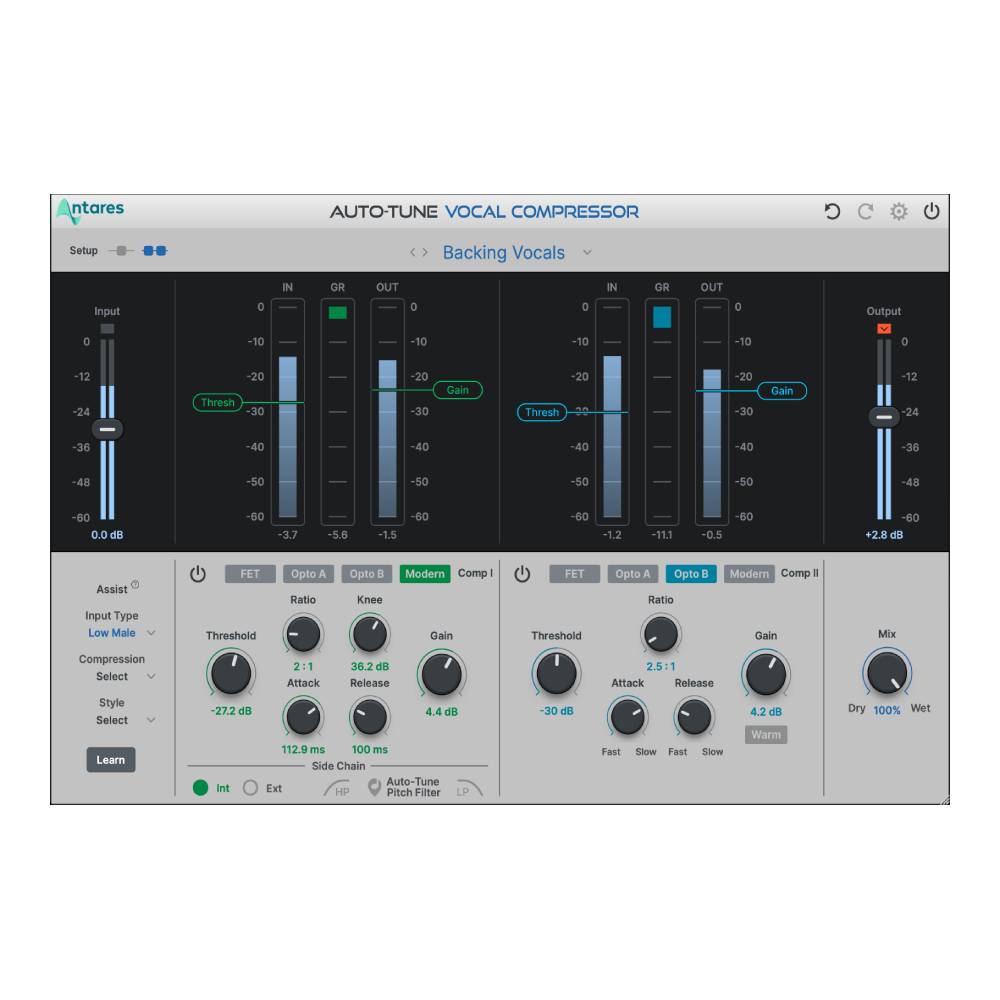1000x1000 pixels.
Task: Select Modern mode in Comp II
Action: coord(749,574)
